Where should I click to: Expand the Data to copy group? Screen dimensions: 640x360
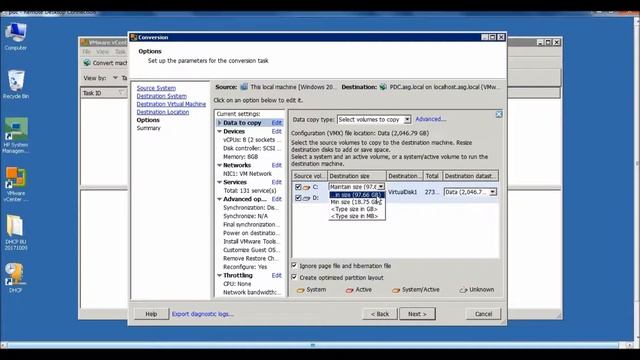(x=220, y=122)
